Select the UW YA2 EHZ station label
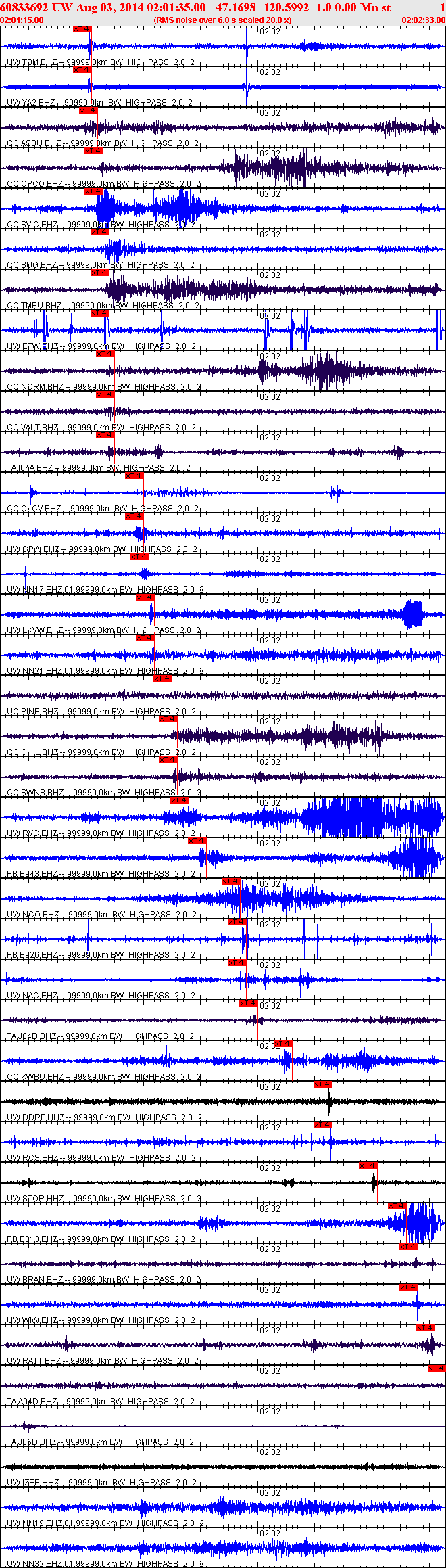This screenshot has width=446, height=1568. point(100,103)
